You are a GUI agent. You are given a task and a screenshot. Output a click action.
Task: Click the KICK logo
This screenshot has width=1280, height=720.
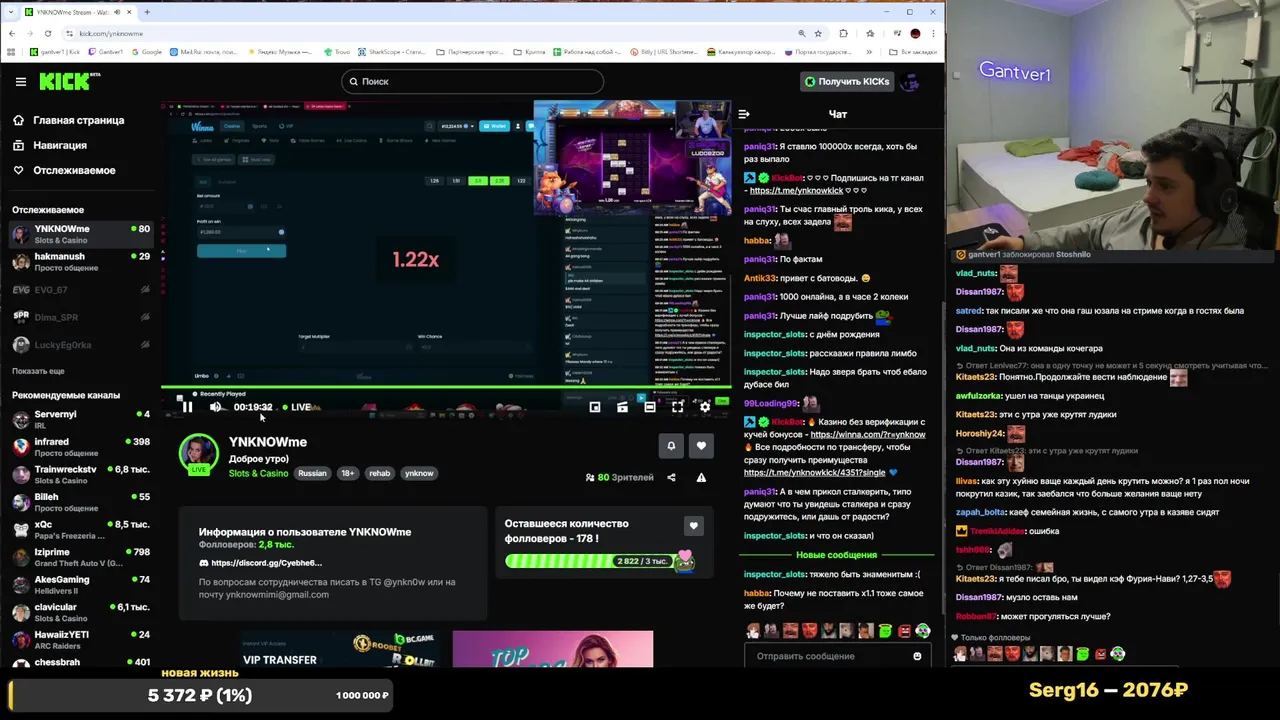tap(69, 81)
